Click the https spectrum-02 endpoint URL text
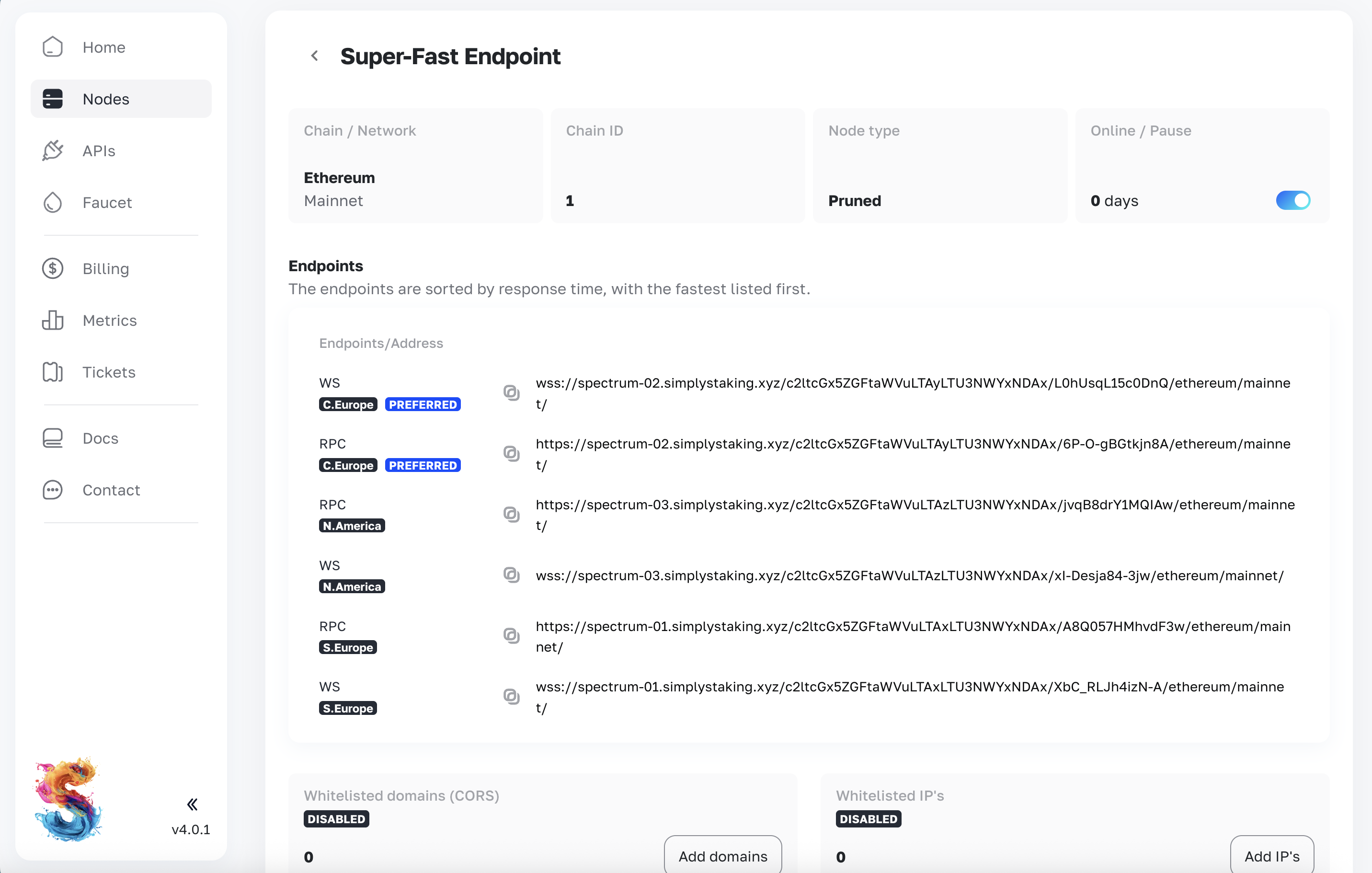 pos(913,454)
